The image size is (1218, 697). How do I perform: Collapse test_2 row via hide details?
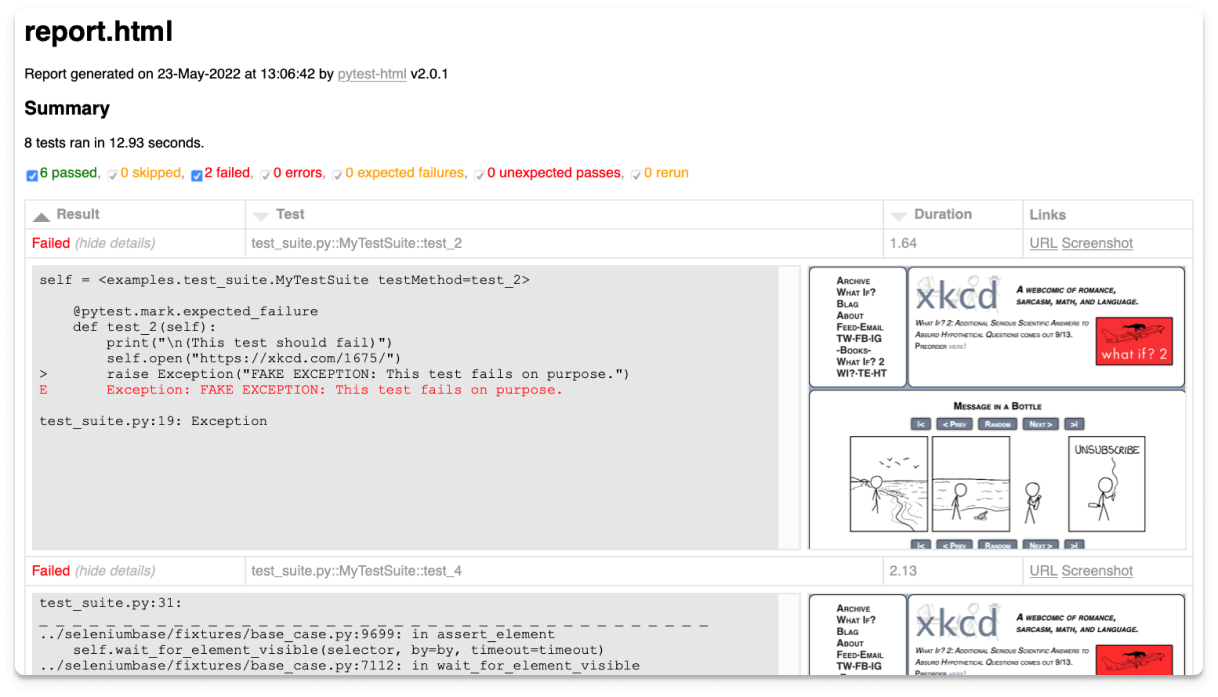tap(115, 243)
